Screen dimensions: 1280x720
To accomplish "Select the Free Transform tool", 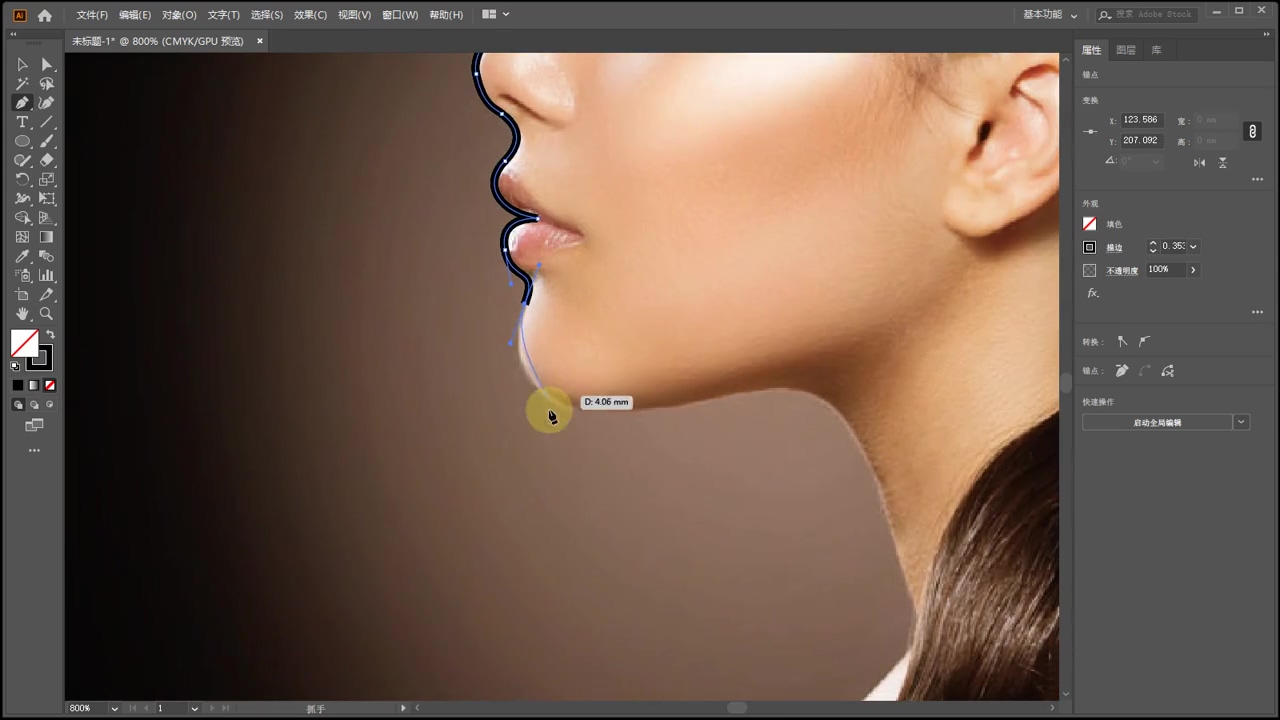I will pos(46,199).
